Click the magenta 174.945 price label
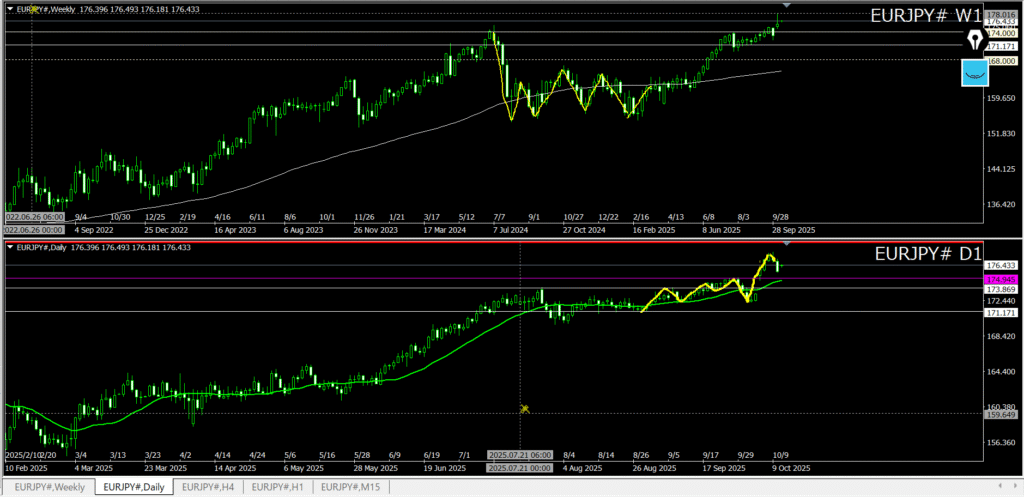 point(1001,278)
